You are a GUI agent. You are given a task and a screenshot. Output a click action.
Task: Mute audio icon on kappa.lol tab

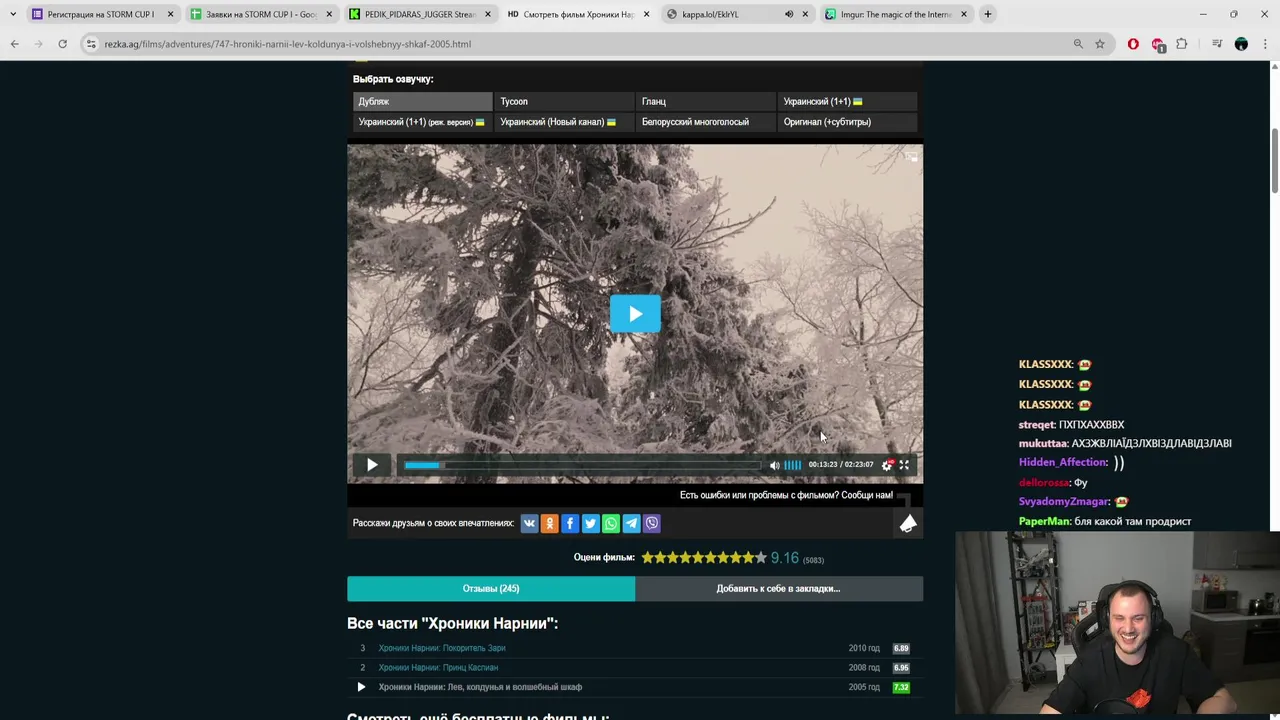pyautogui.click(x=788, y=14)
